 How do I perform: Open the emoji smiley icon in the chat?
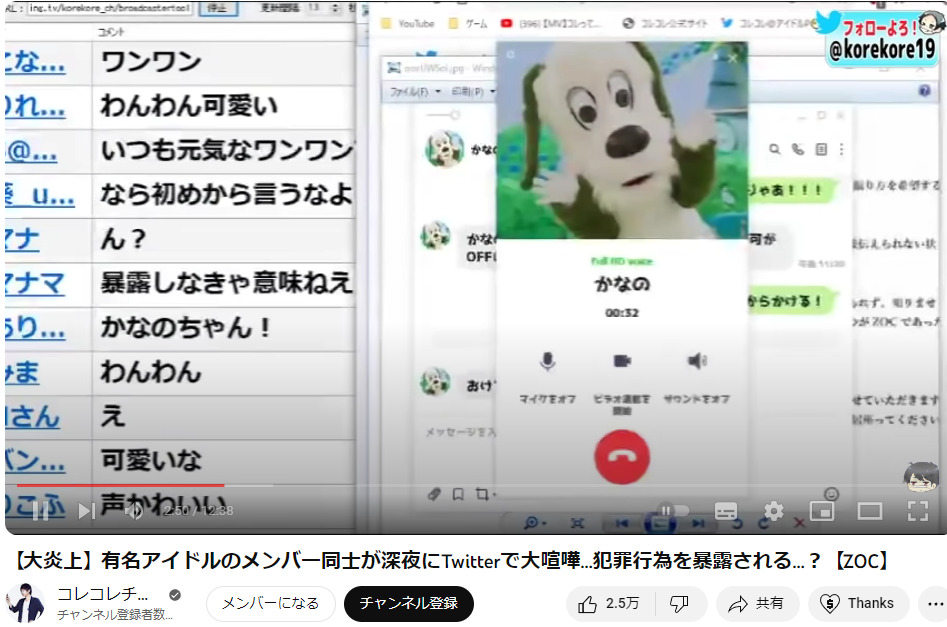point(832,494)
